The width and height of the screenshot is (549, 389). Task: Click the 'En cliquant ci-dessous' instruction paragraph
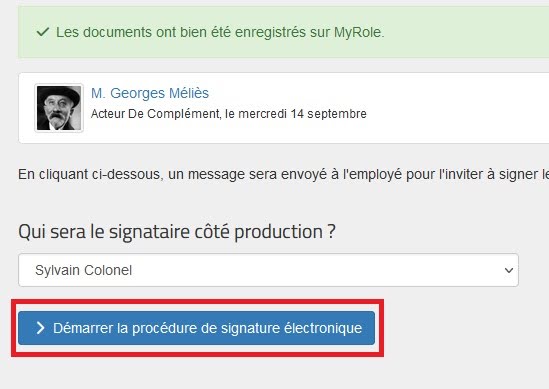tap(284, 174)
